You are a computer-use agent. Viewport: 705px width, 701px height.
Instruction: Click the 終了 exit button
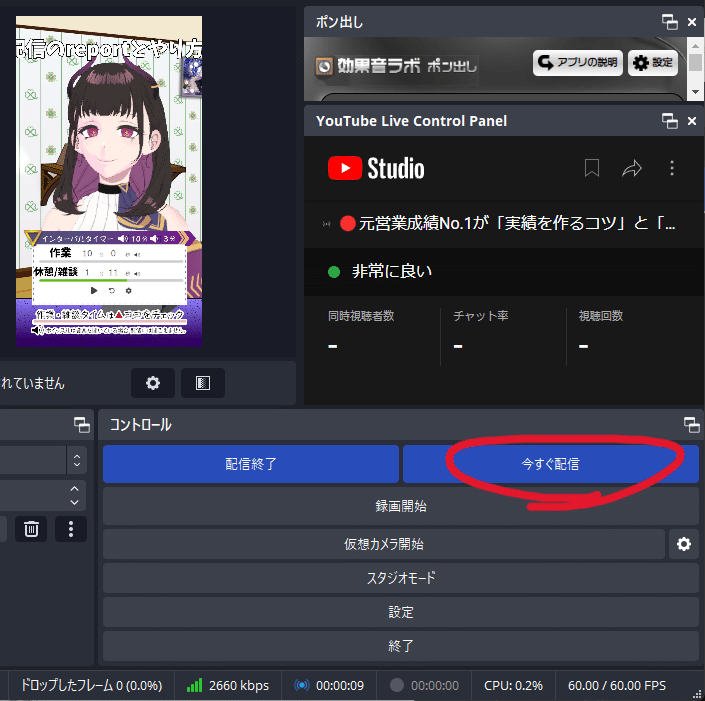pos(401,646)
